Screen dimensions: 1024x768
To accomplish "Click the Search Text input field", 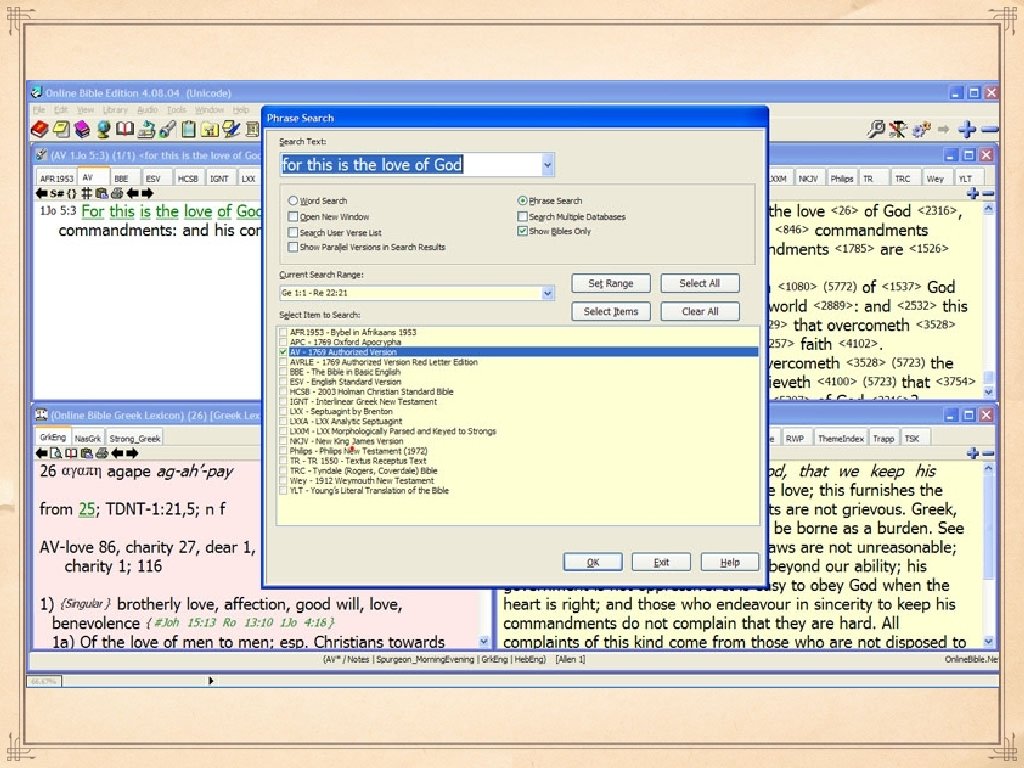I will (411, 165).
